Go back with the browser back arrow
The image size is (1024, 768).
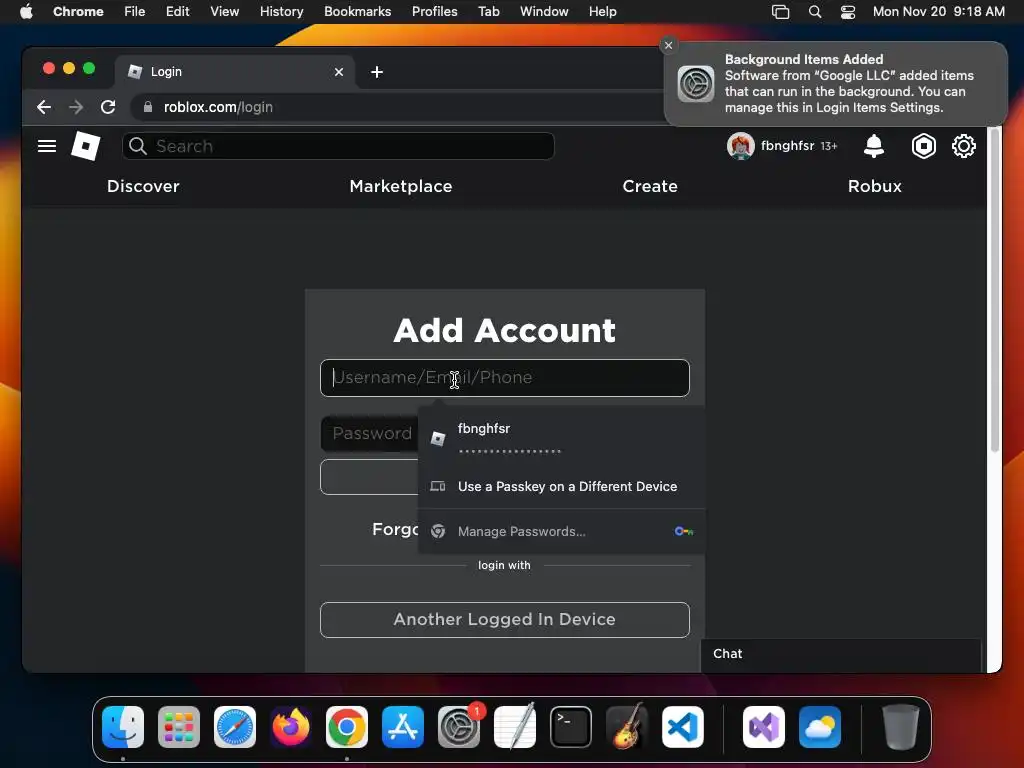[44, 107]
